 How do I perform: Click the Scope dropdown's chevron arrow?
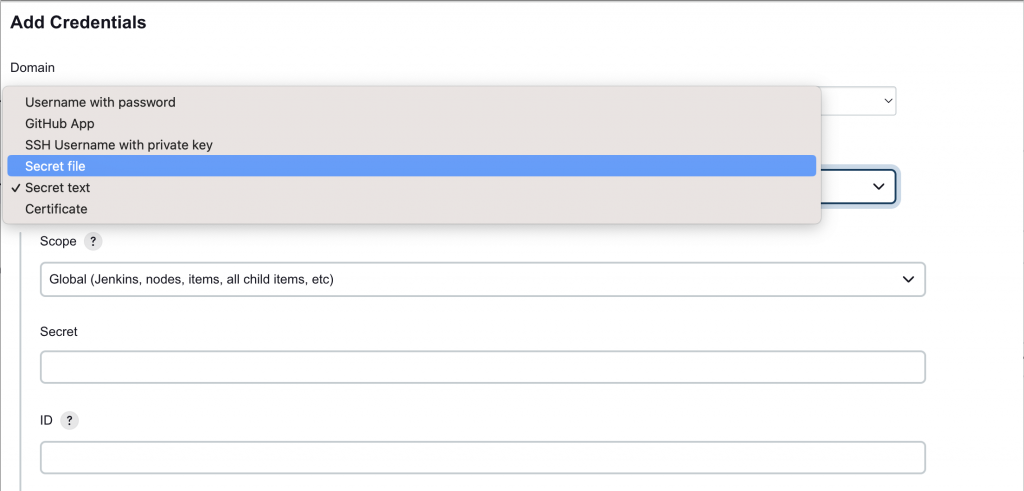tap(907, 279)
